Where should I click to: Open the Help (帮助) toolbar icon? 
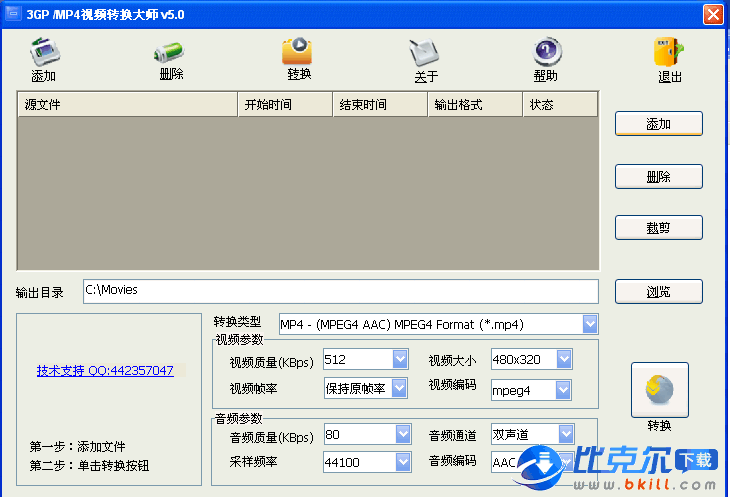coord(547,51)
